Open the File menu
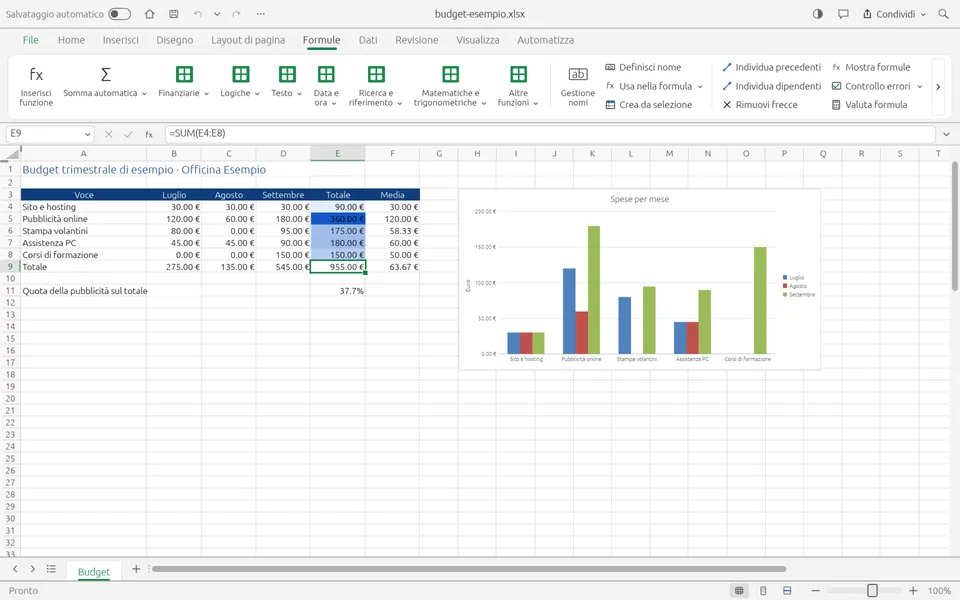The image size is (960, 600). pyautogui.click(x=31, y=40)
